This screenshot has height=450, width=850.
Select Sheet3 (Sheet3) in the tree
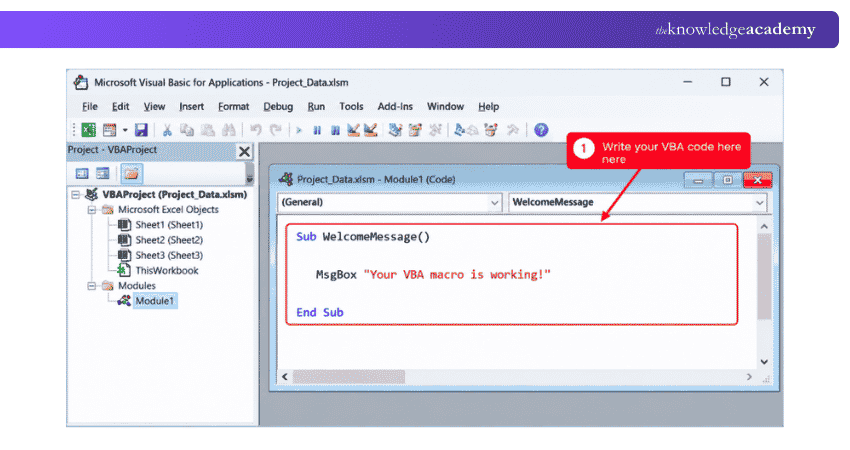[169, 255]
